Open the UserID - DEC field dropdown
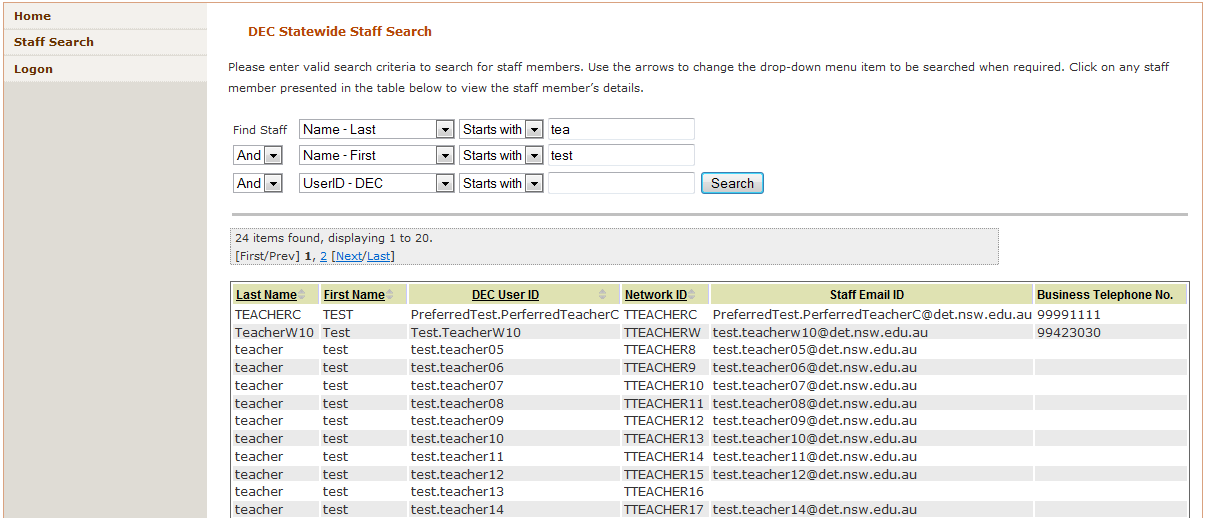Viewport: 1208px width, 518px height. pyautogui.click(x=377, y=183)
